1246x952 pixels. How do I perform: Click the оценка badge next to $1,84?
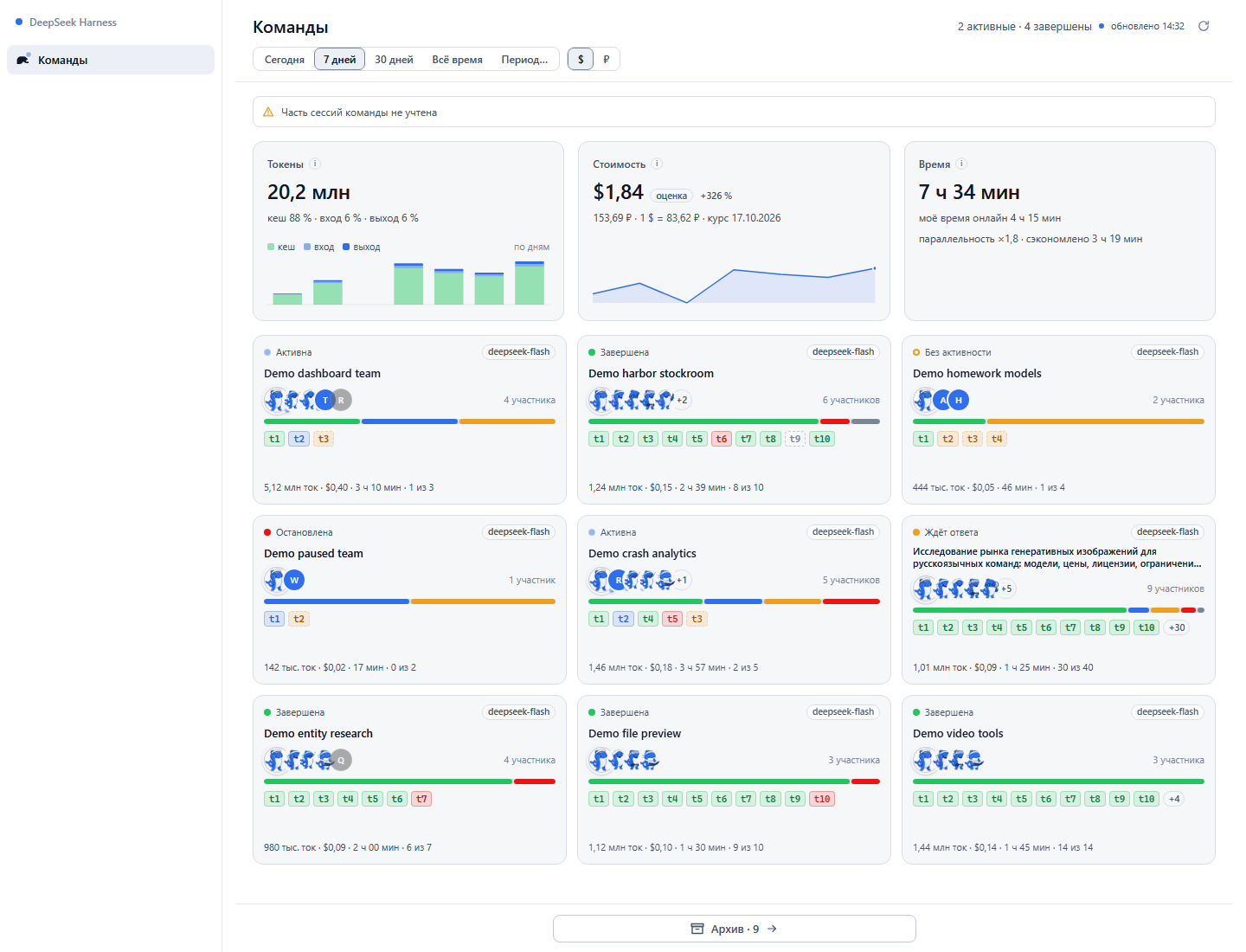pos(671,196)
